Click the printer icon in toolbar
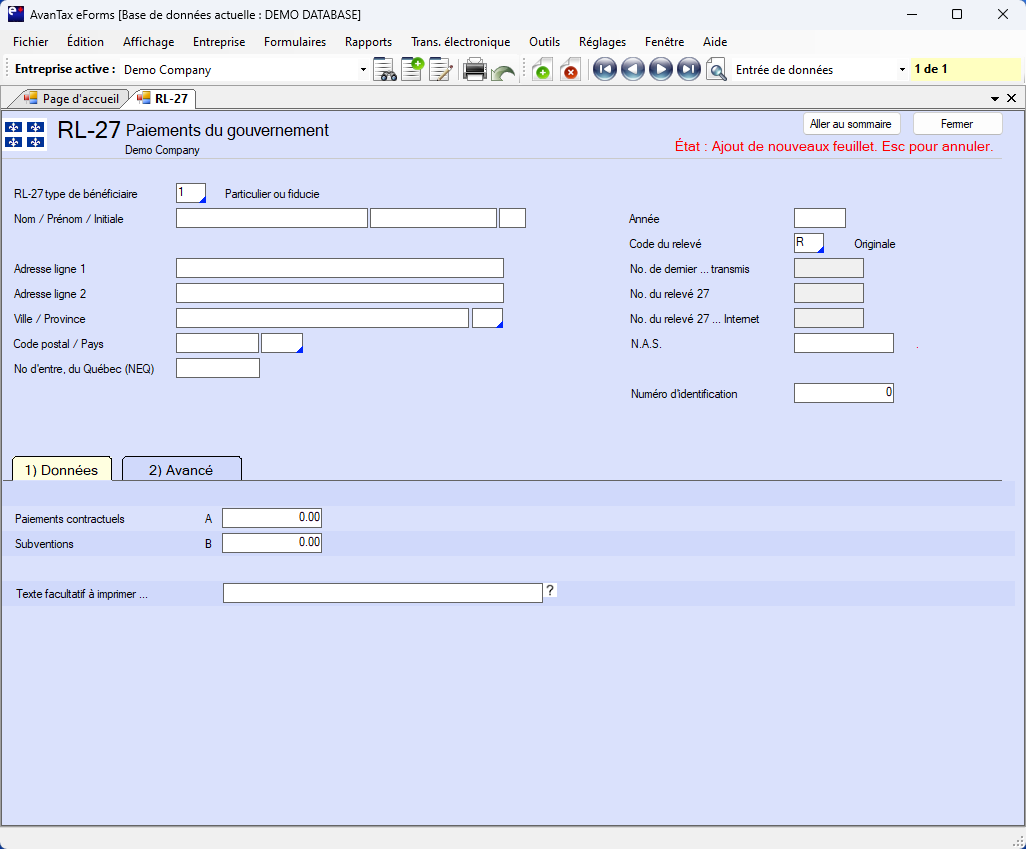 pos(474,70)
